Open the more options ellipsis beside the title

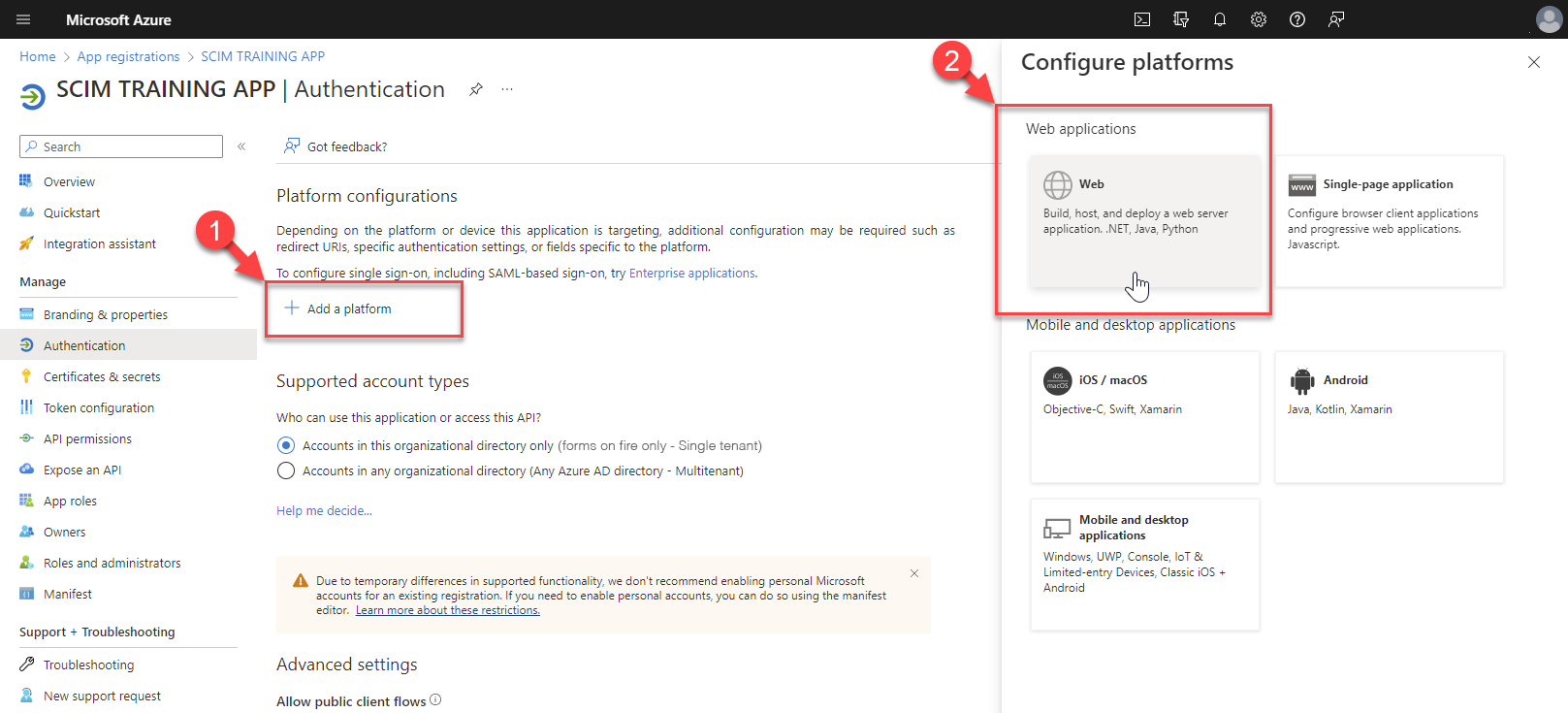(x=507, y=89)
